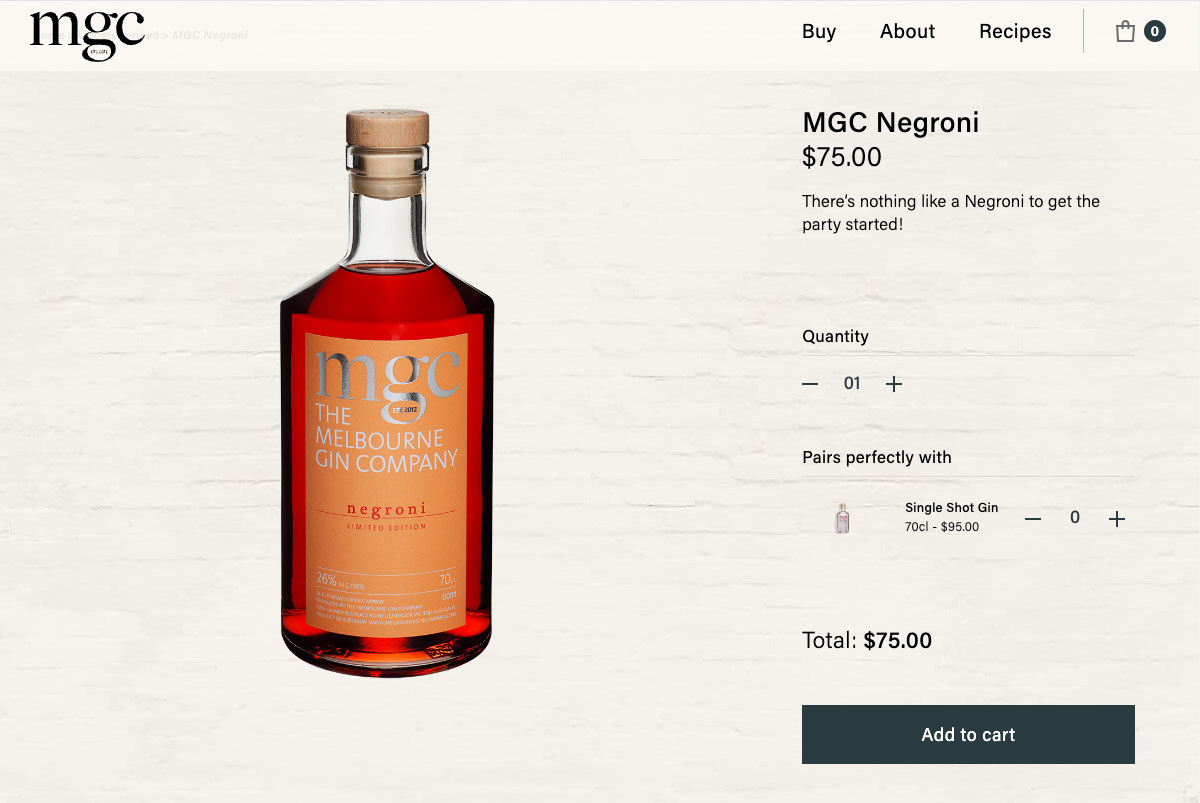The width and height of the screenshot is (1200, 803).
Task: Click the MGC Negroni product title heading
Action: (x=890, y=123)
